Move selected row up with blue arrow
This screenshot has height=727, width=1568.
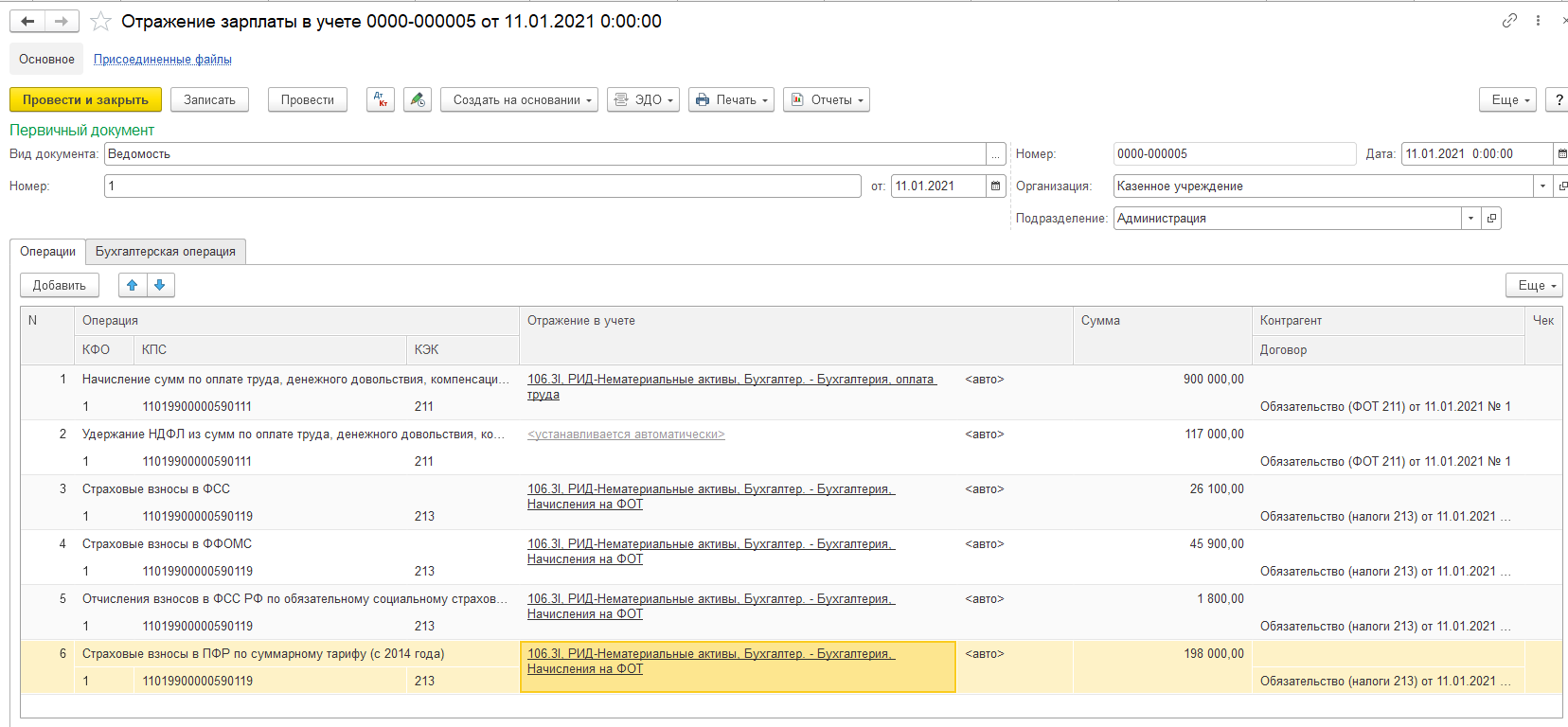(x=133, y=285)
